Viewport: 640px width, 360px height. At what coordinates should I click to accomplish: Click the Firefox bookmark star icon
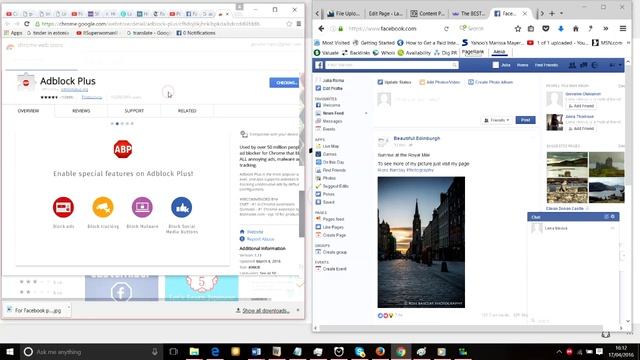click(518, 29)
